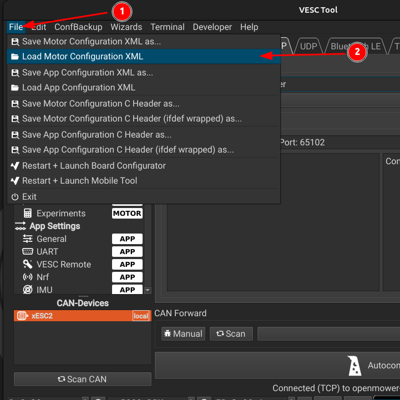Open VESC Remote settings
This screenshot has width=400, height=400.
[64, 264]
